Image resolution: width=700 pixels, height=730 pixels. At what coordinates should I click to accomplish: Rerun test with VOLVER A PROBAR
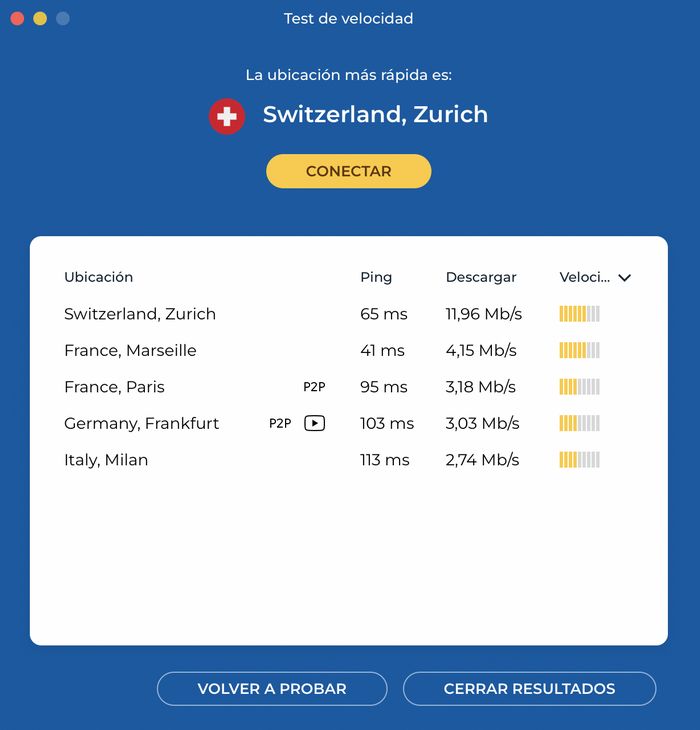[272, 689]
